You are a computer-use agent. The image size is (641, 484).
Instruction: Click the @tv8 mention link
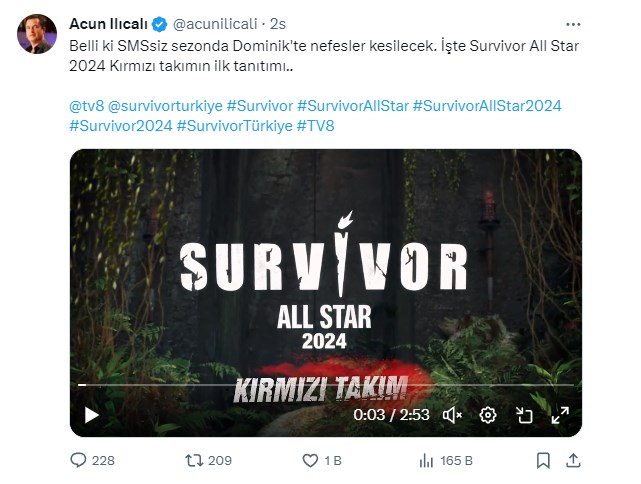pyautogui.click(x=88, y=105)
